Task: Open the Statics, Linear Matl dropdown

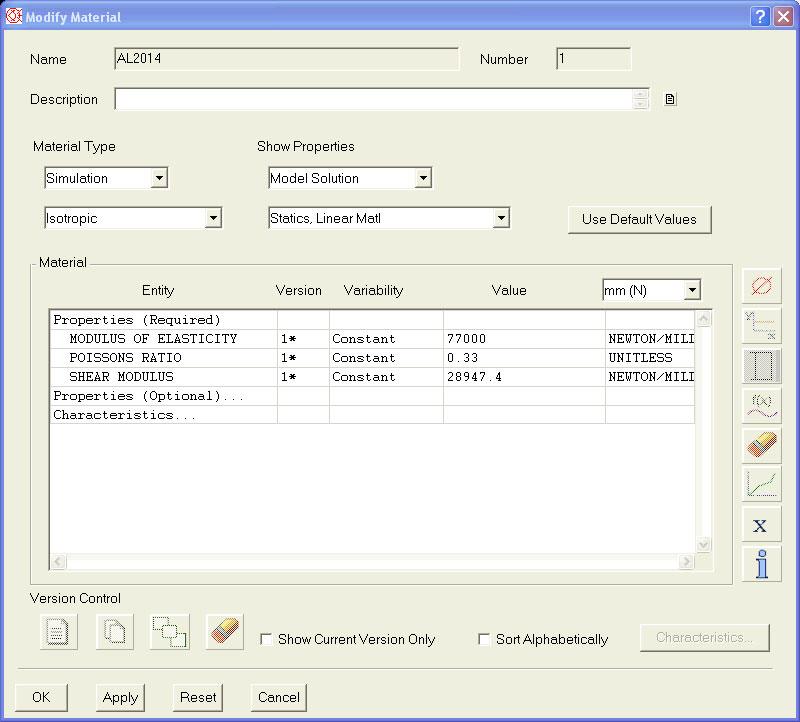Action: coord(502,218)
